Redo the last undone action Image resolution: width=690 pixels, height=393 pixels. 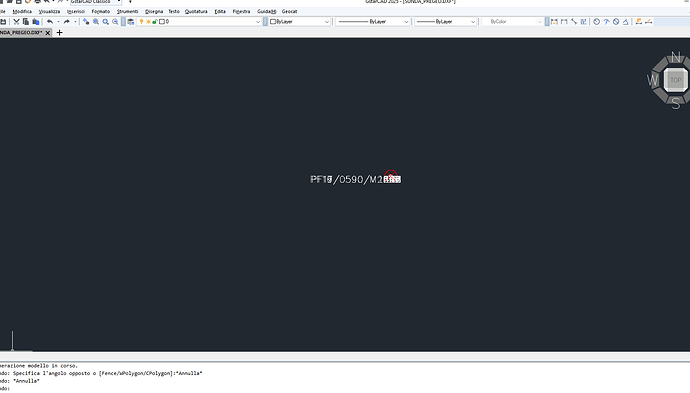tap(66, 22)
